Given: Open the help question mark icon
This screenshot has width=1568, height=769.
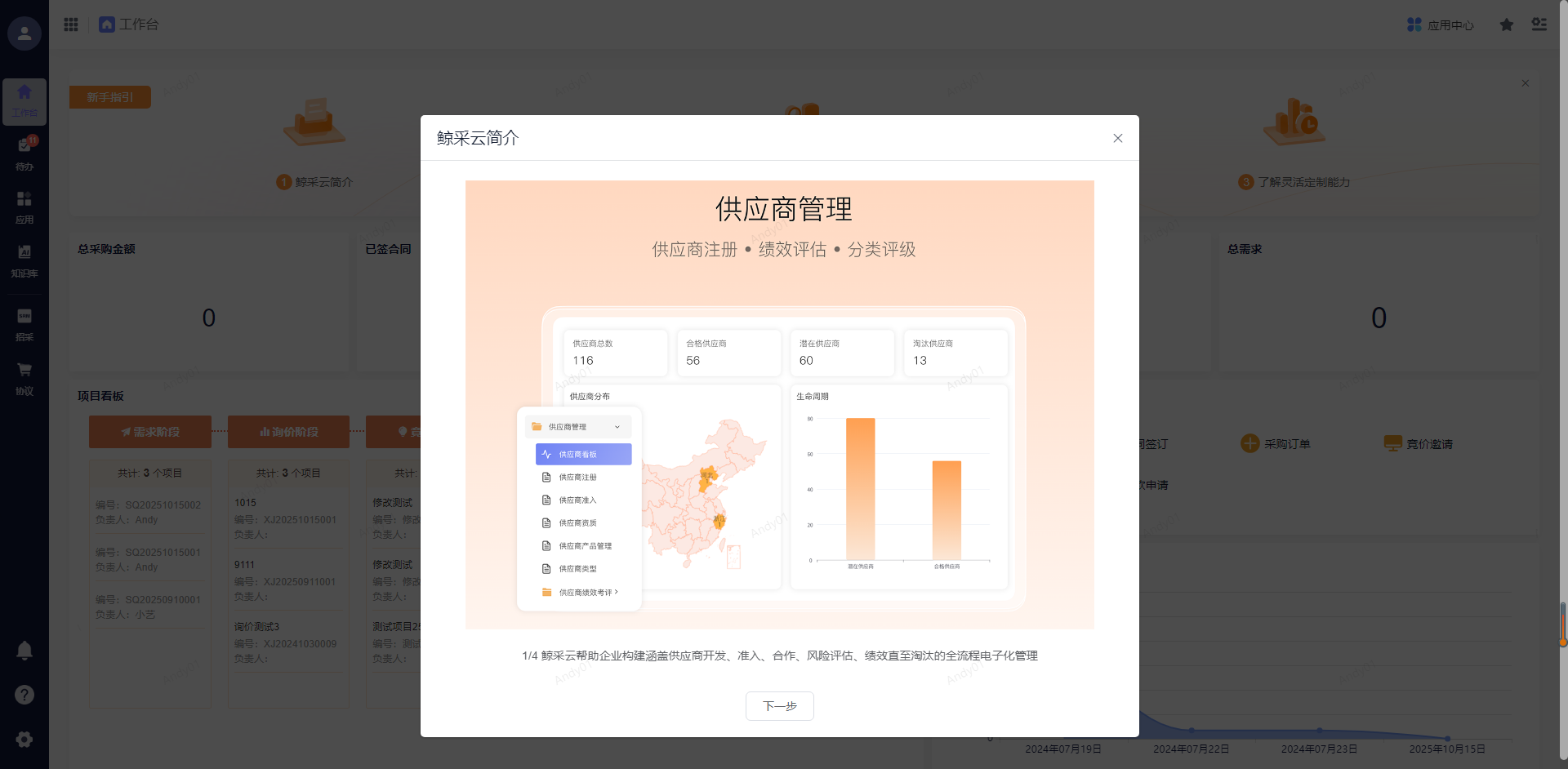Looking at the screenshot, I should tap(24, 695).
